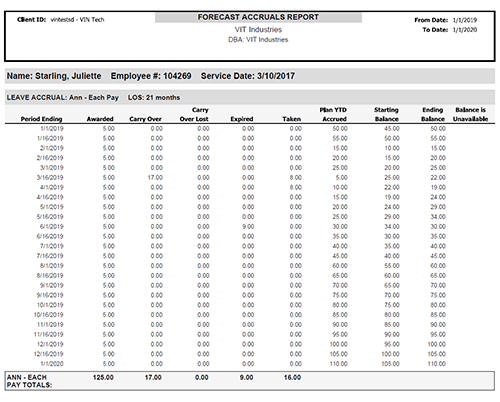Select period ending date 6/16/2019
The height and width of the screenshot is (402, 500).
click(50, 236)
